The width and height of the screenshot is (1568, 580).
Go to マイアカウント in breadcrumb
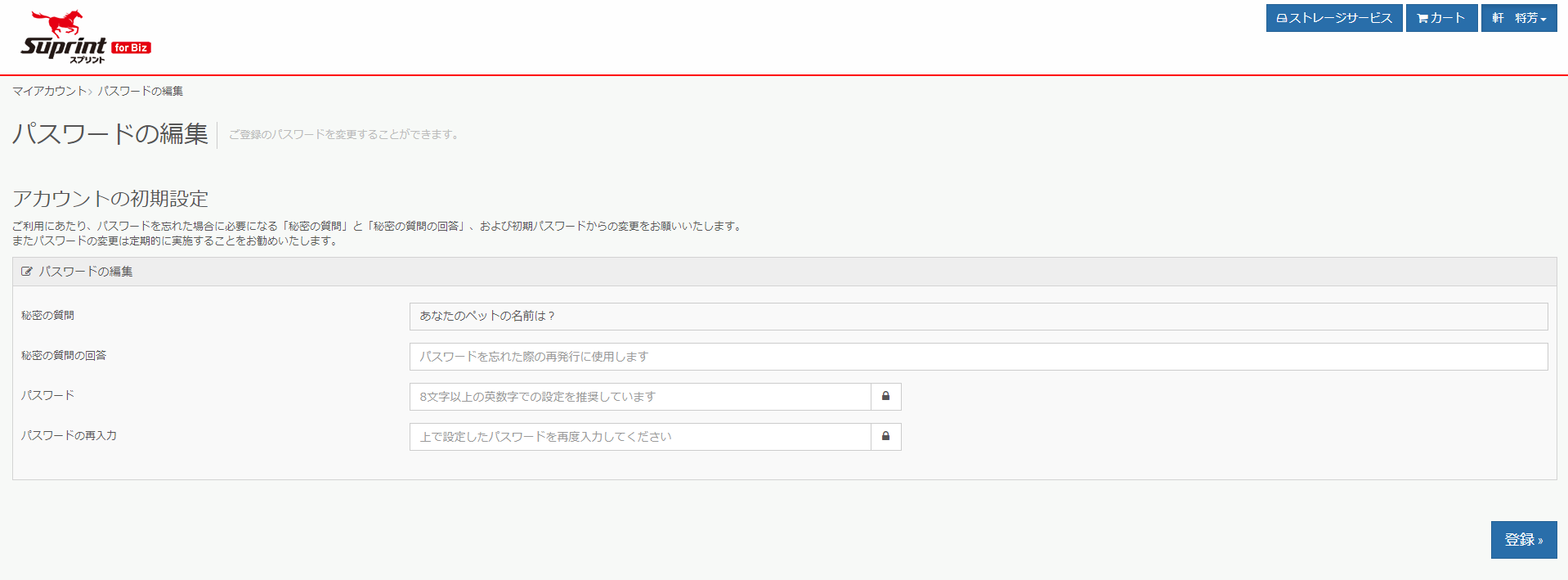pos(49,91)
